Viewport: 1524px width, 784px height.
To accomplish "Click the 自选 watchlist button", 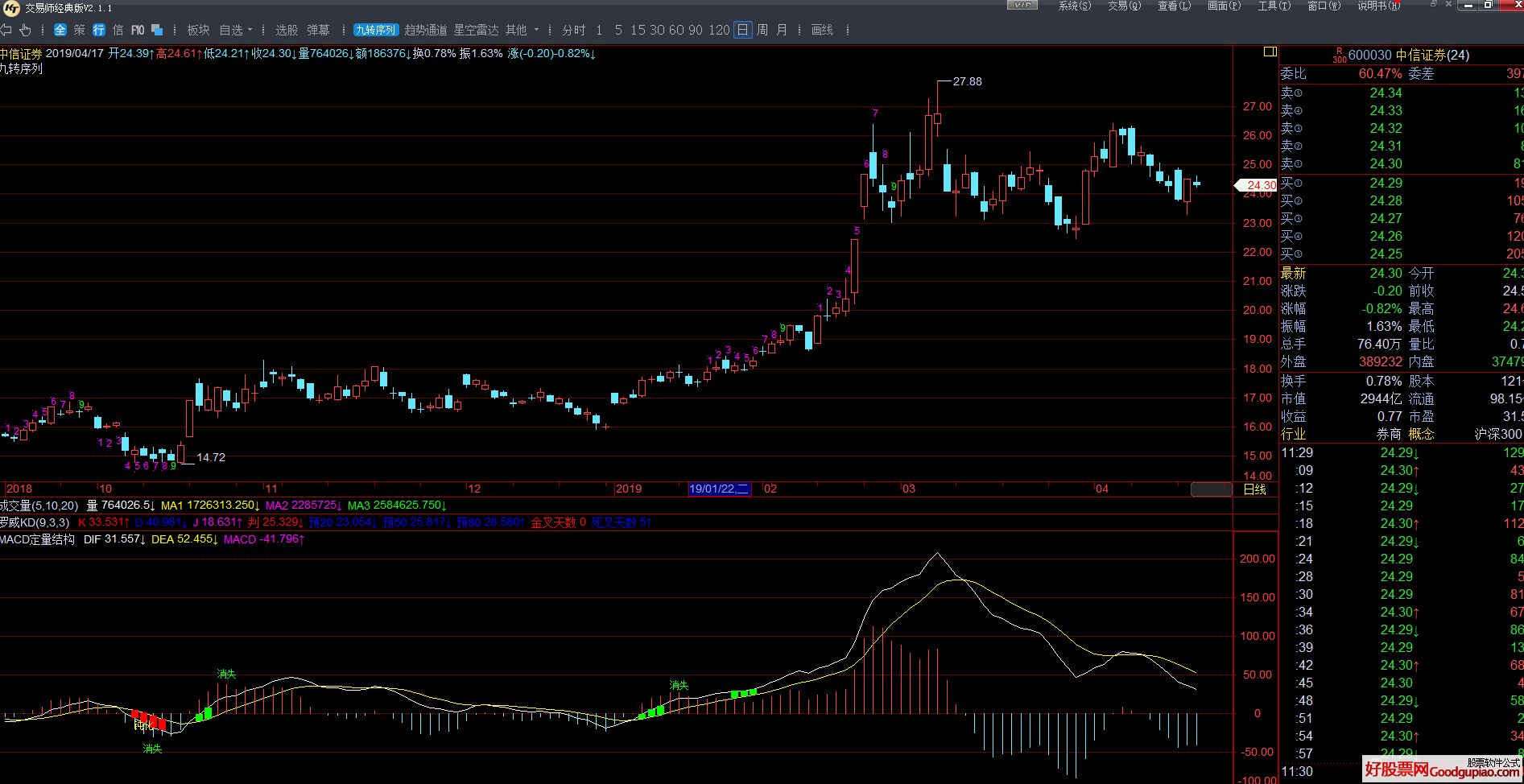I will coord(231,31).
